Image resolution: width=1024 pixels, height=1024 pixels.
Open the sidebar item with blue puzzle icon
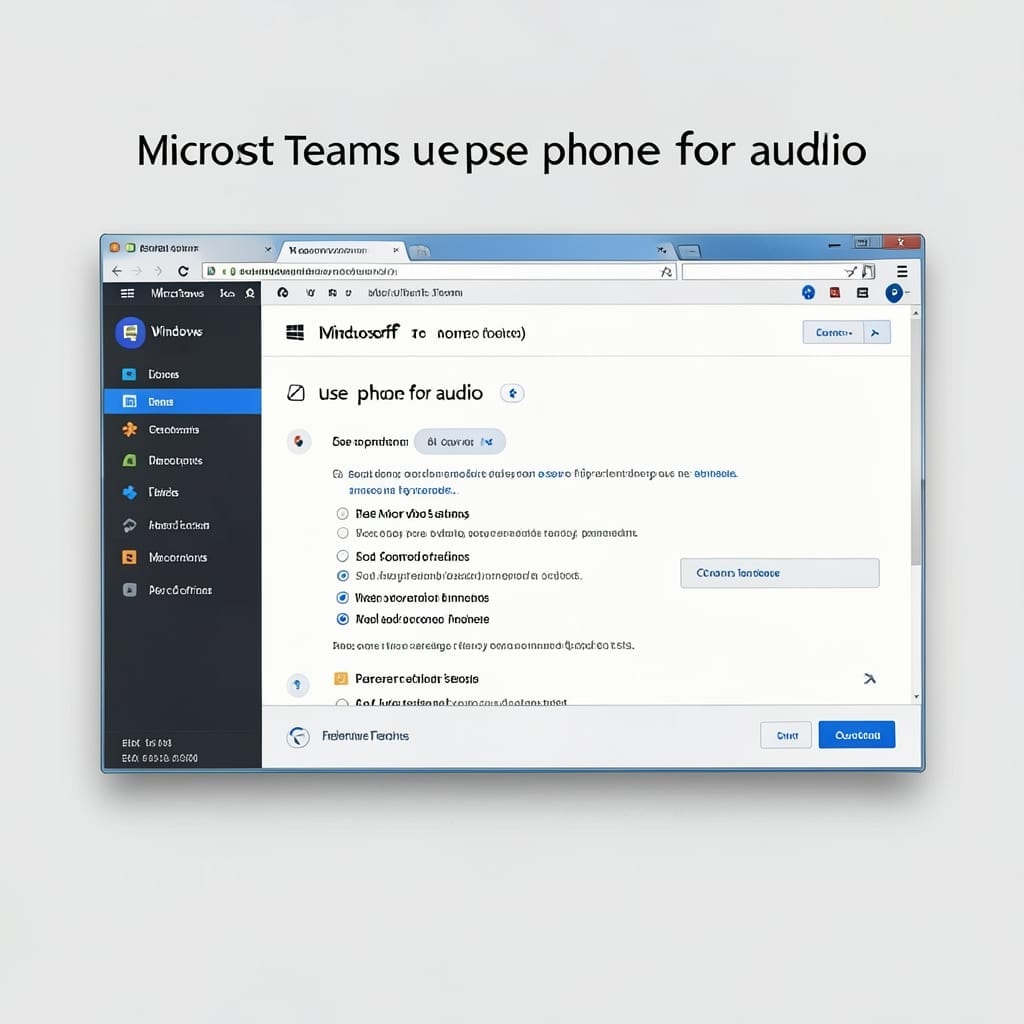coord(129,492)
